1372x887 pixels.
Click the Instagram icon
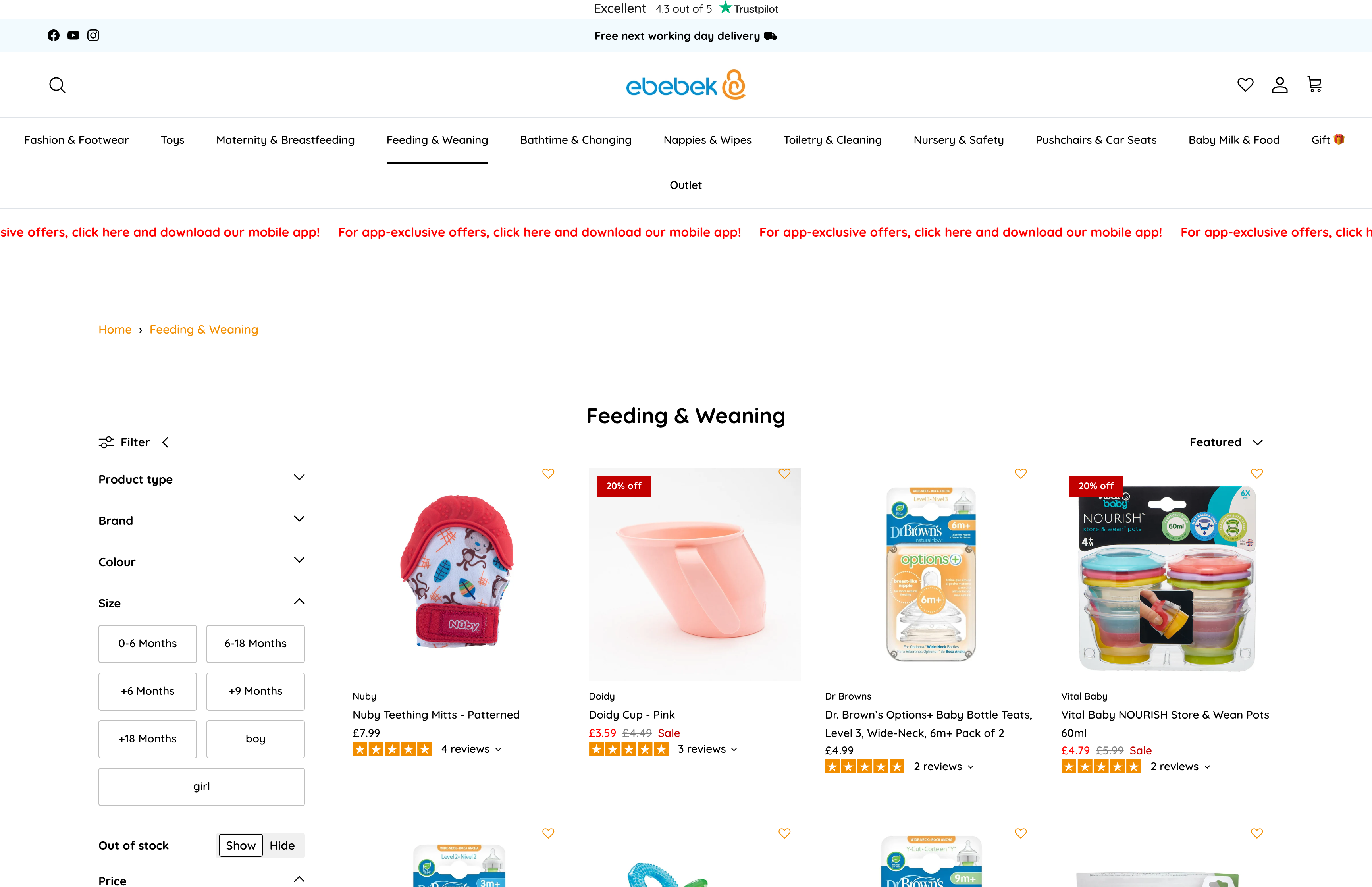[93, 36]
